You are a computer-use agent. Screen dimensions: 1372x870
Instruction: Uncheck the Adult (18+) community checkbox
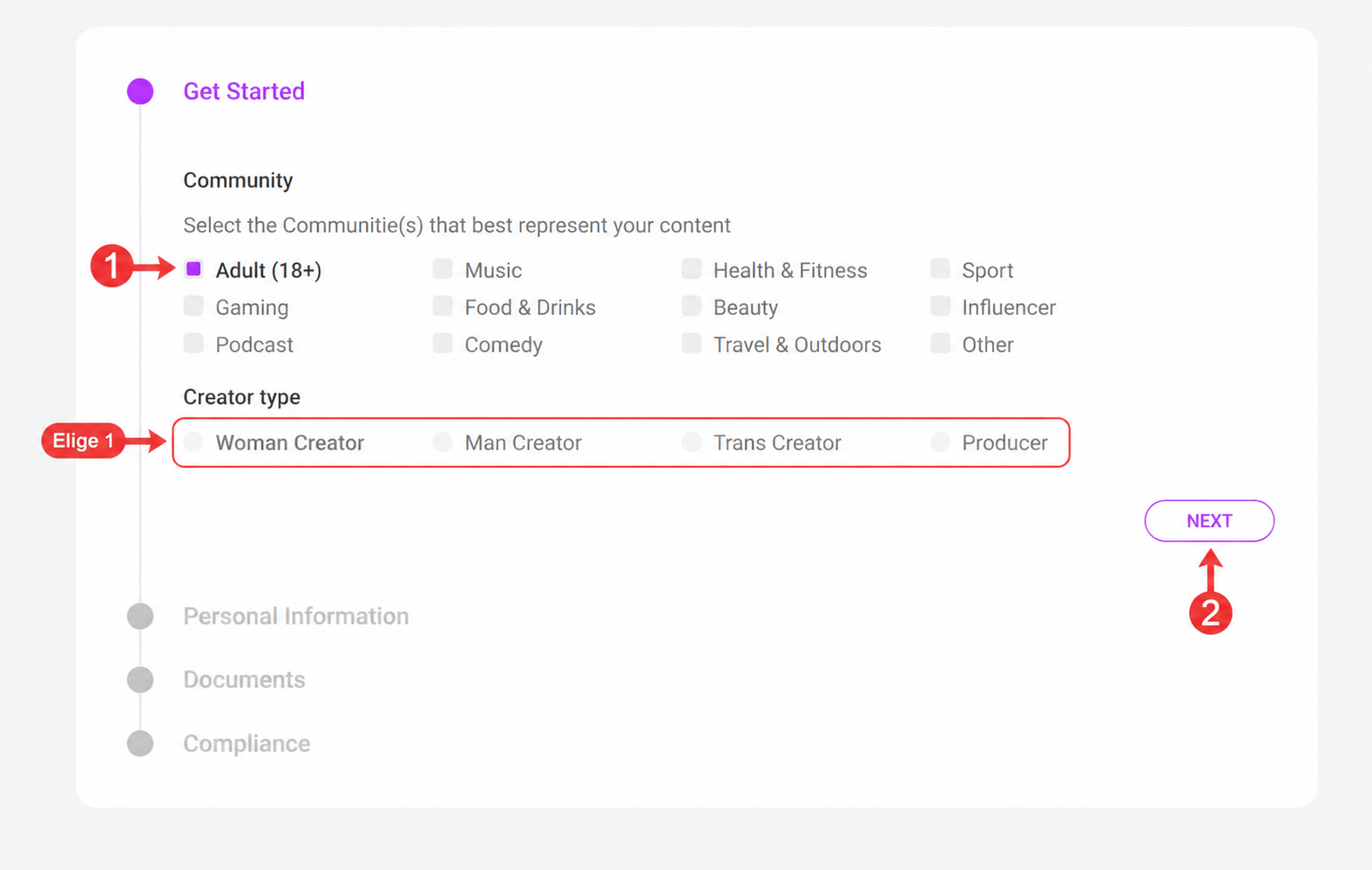click(x=194, y=268)
